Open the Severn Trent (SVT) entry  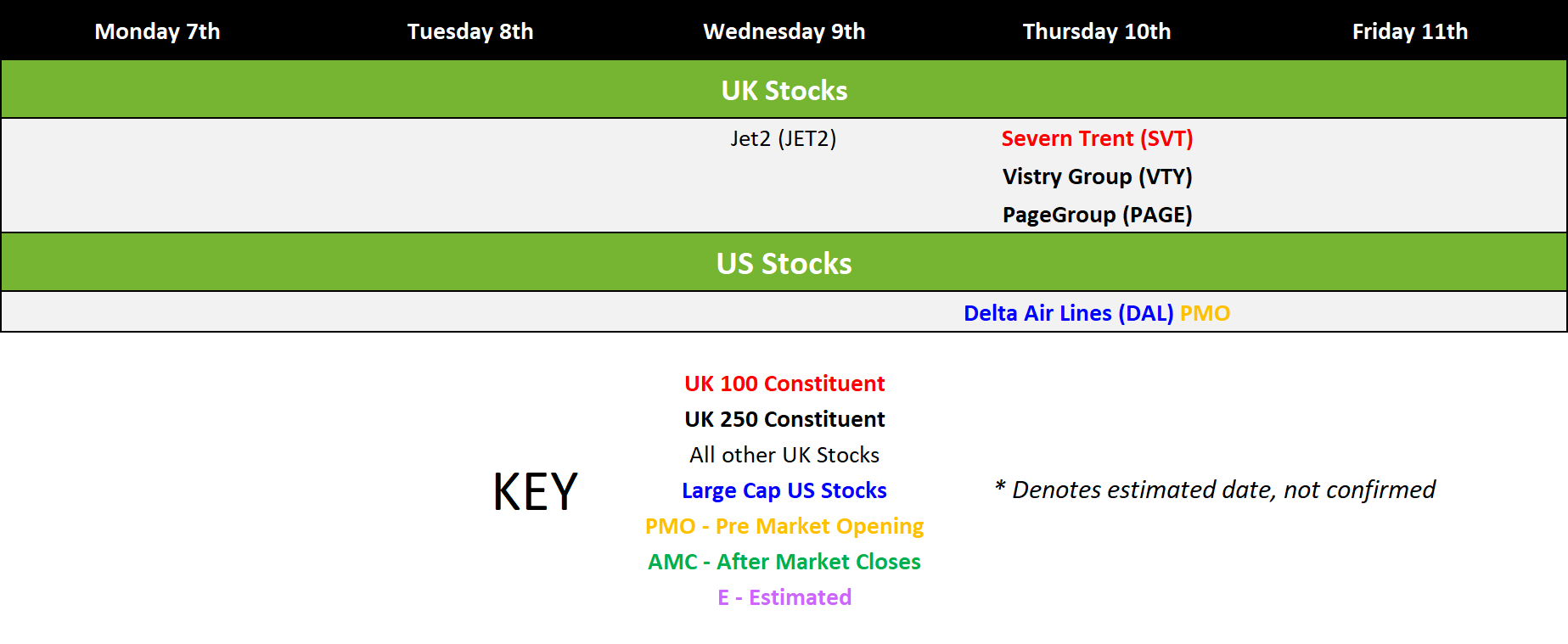coord(1097,138)
